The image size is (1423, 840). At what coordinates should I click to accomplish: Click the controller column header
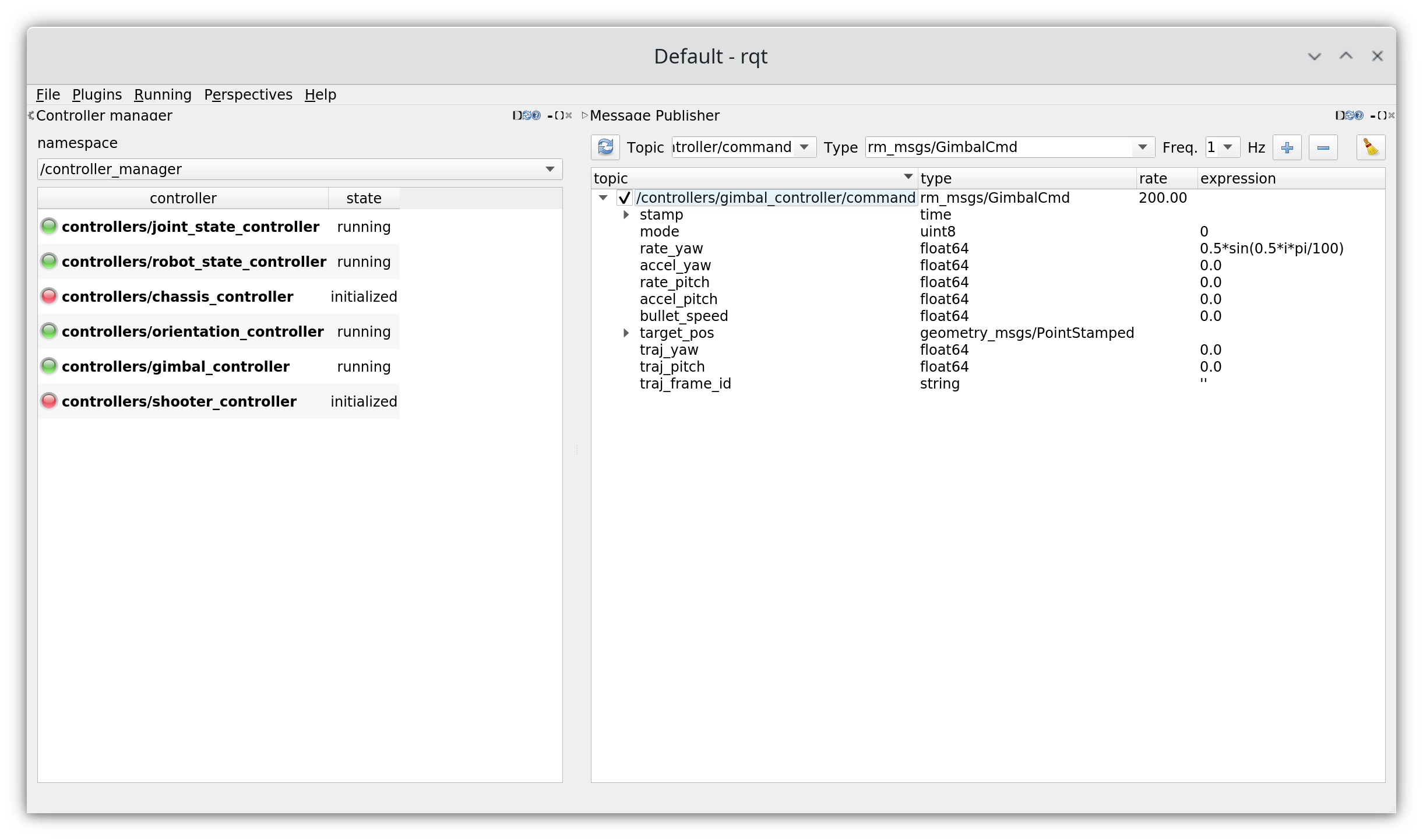pyautogui.click(x=183, y=198)
